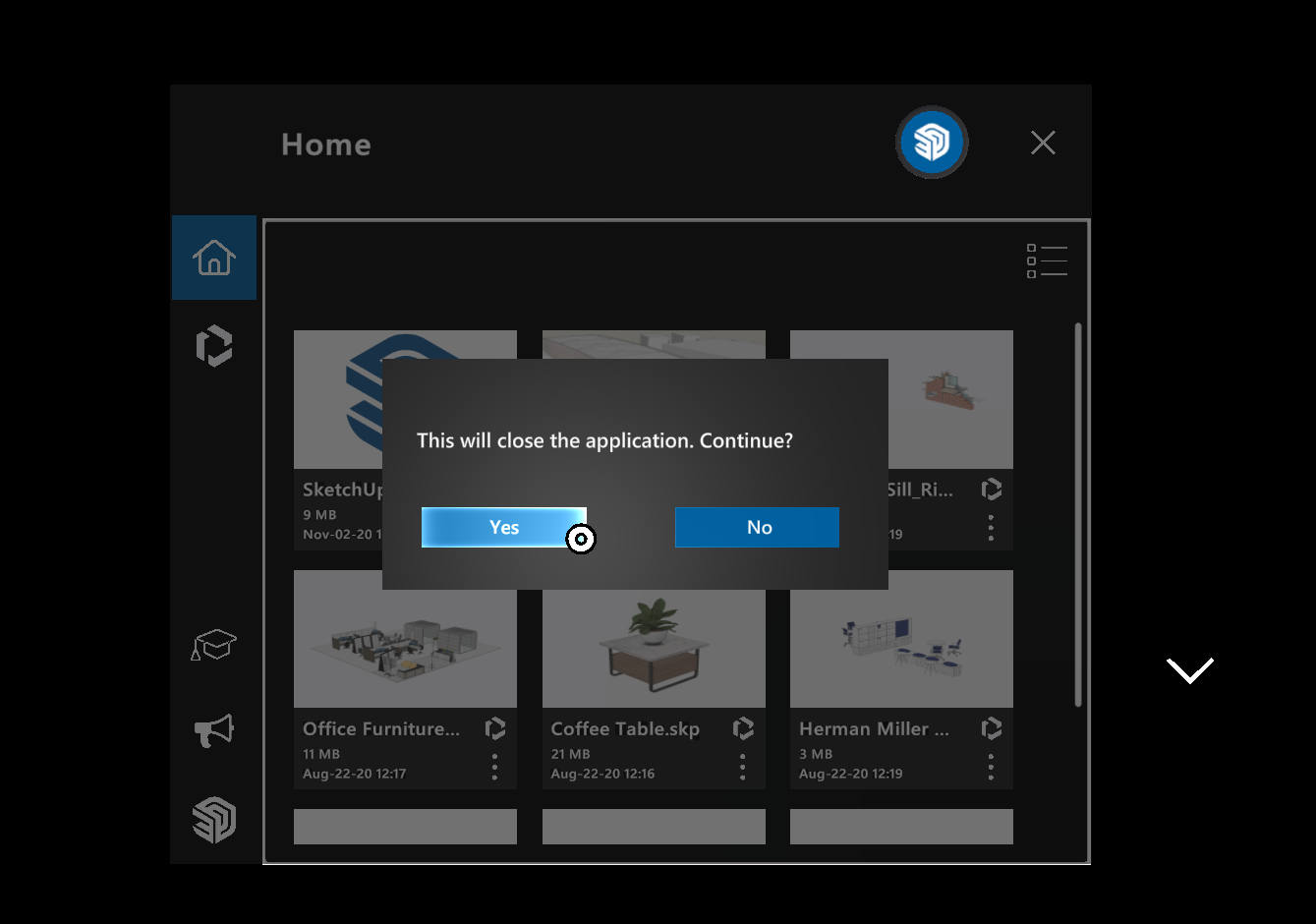This screenshot has height=924, width=1316.
Task: Click Trimble Connect icon on Coffee Table.skp
Action: (x=743, y=728)
